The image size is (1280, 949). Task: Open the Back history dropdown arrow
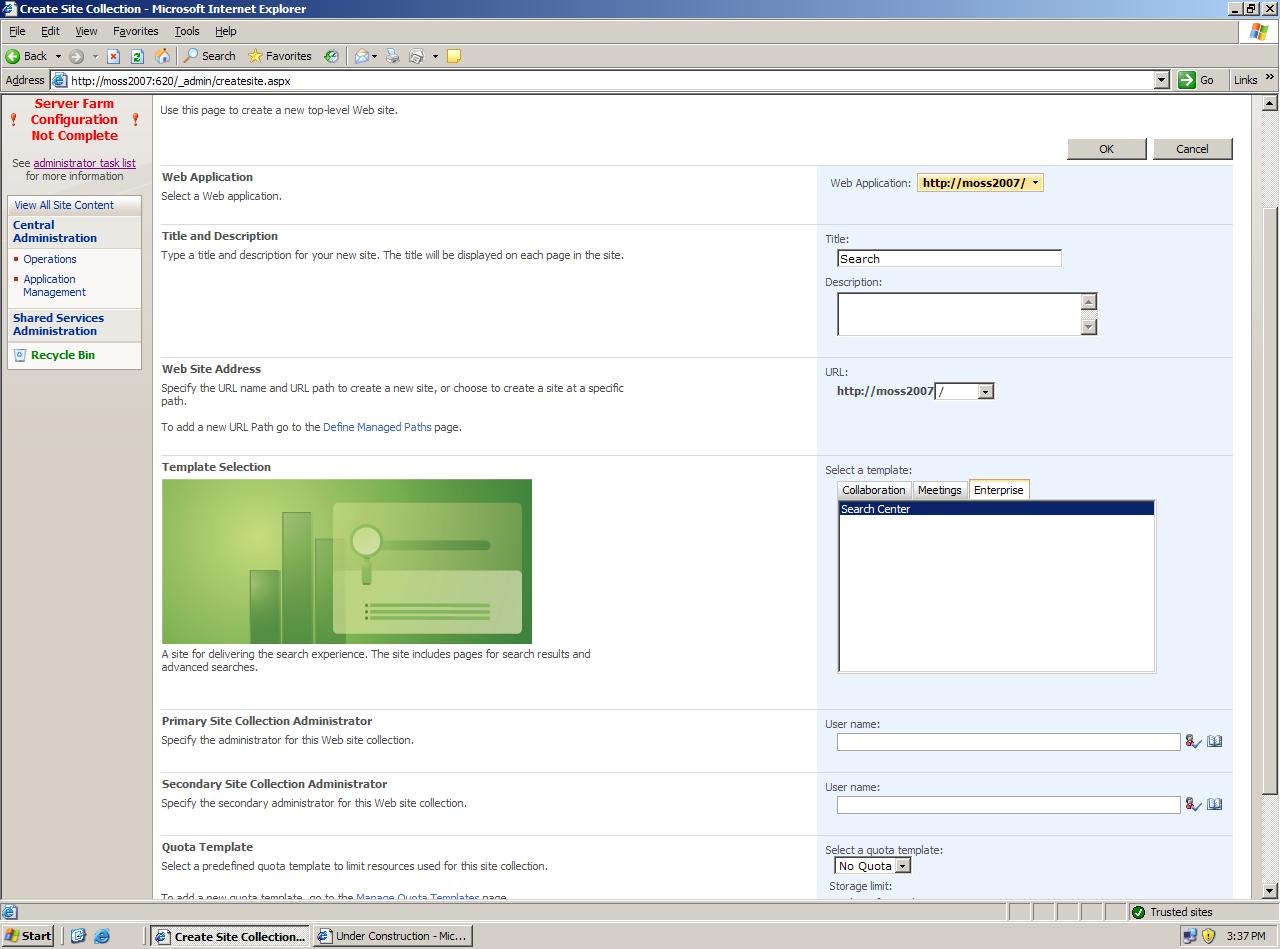pyautogui.click(x=58, y=56)
